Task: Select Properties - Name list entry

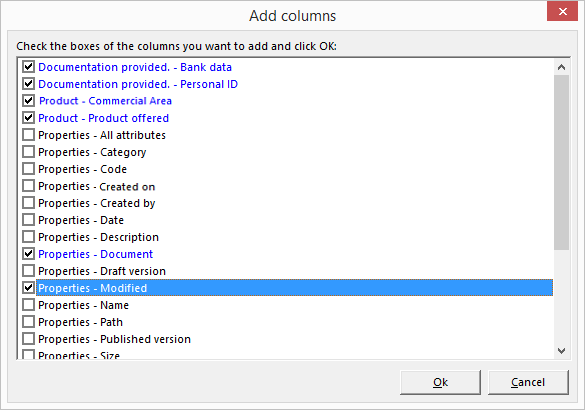Action: (83, 305)
